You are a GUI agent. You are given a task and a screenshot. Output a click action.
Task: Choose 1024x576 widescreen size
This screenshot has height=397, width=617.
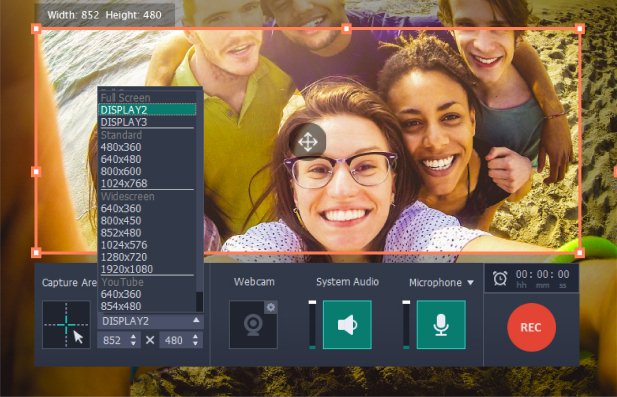coord(147,245)
